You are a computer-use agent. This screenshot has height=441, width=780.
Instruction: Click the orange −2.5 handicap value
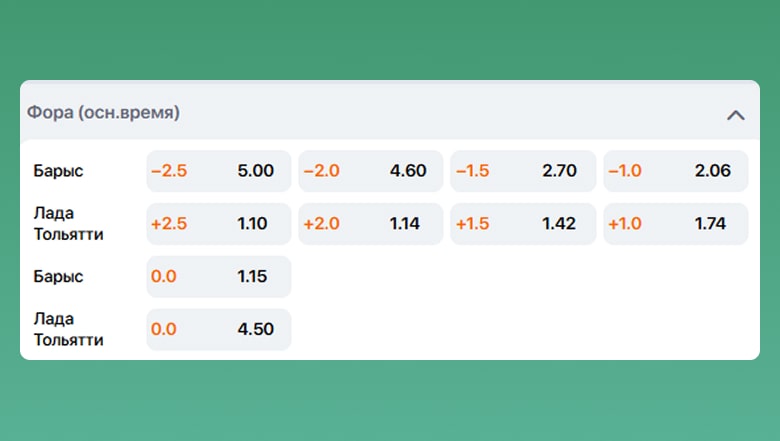(x=169, y=171)
